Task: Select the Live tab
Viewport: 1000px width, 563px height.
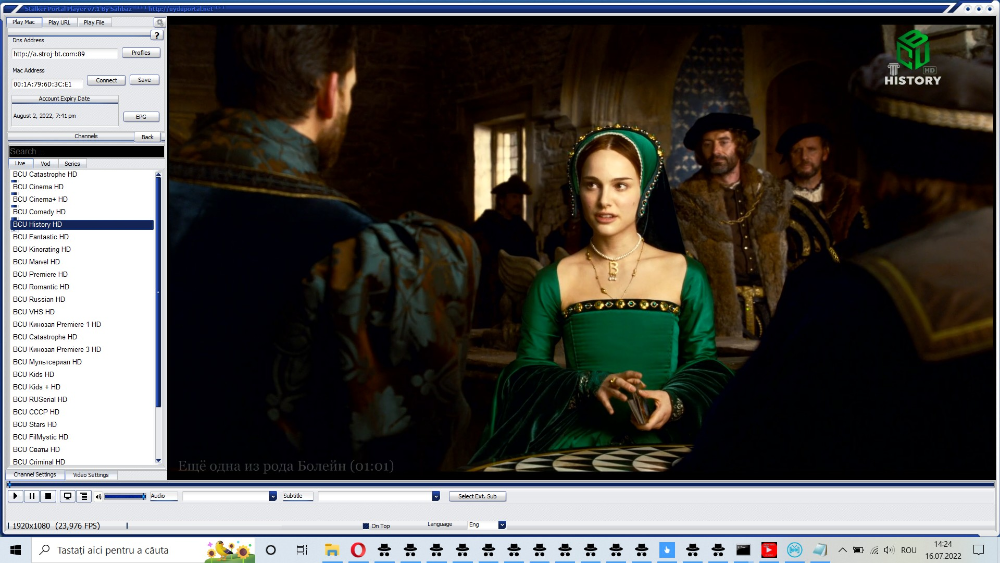Action: (20, 164)
